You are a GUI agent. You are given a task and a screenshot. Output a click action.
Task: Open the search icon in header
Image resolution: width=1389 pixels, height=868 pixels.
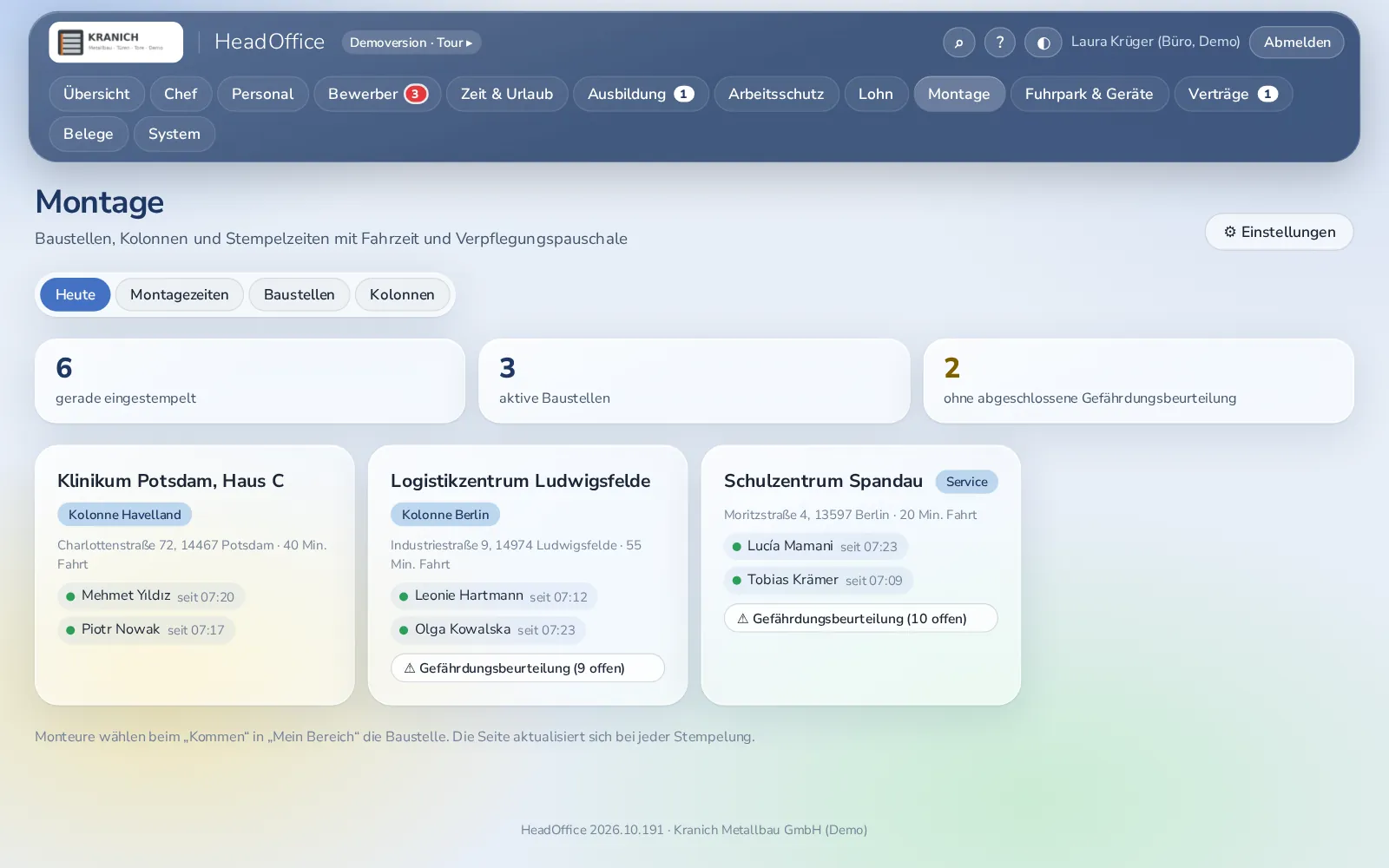pos(958,42)
